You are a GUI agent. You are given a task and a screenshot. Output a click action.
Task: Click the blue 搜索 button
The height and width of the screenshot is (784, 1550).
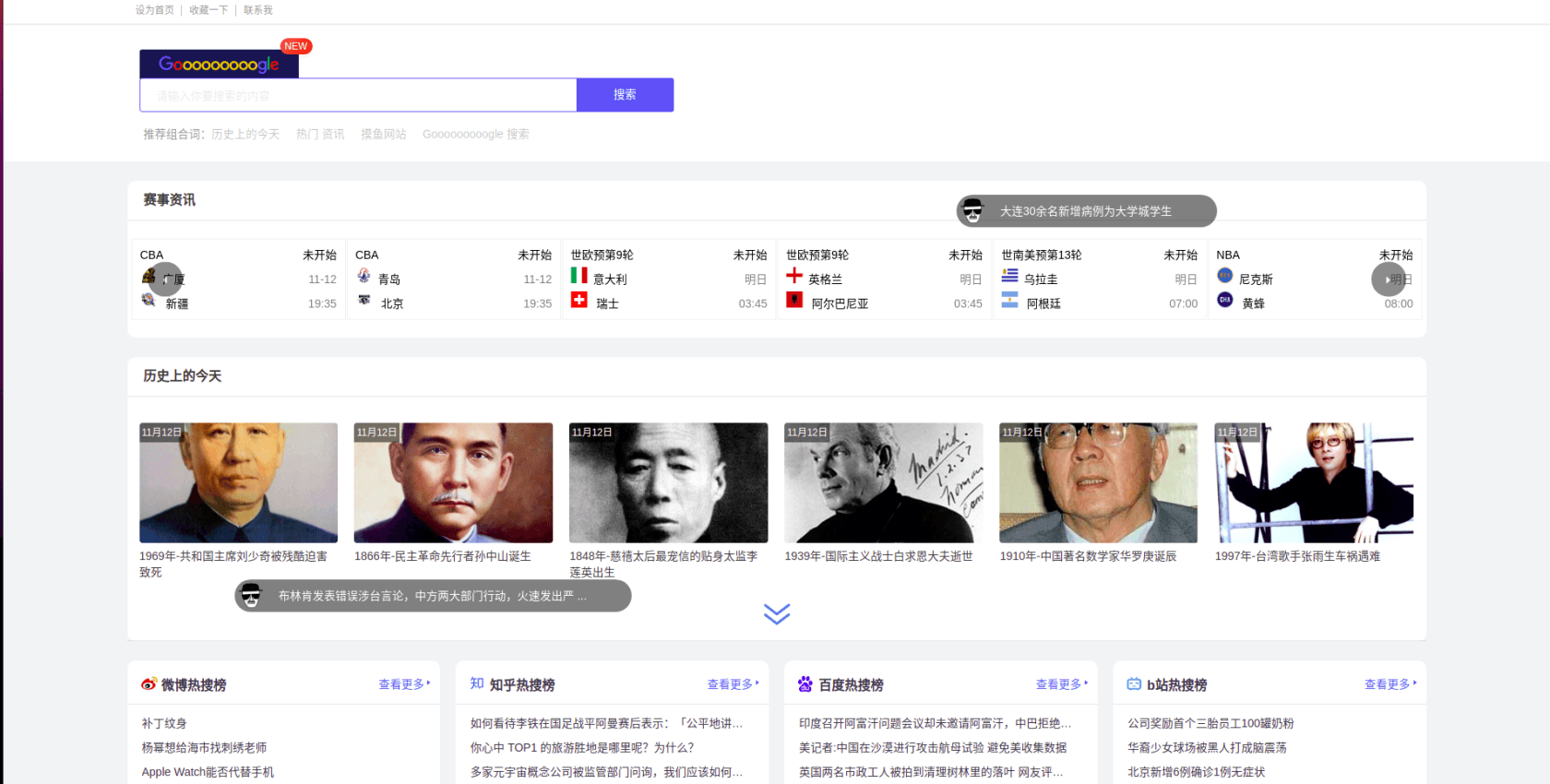click(625, 95)
